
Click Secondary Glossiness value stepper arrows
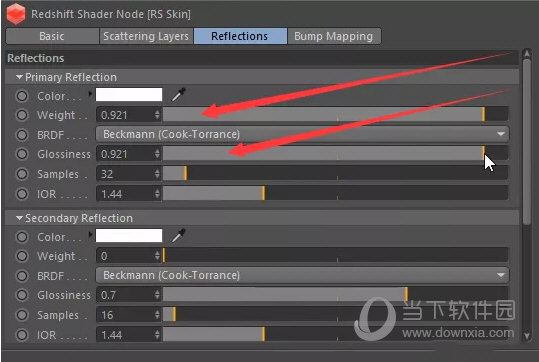coord(157,295)
